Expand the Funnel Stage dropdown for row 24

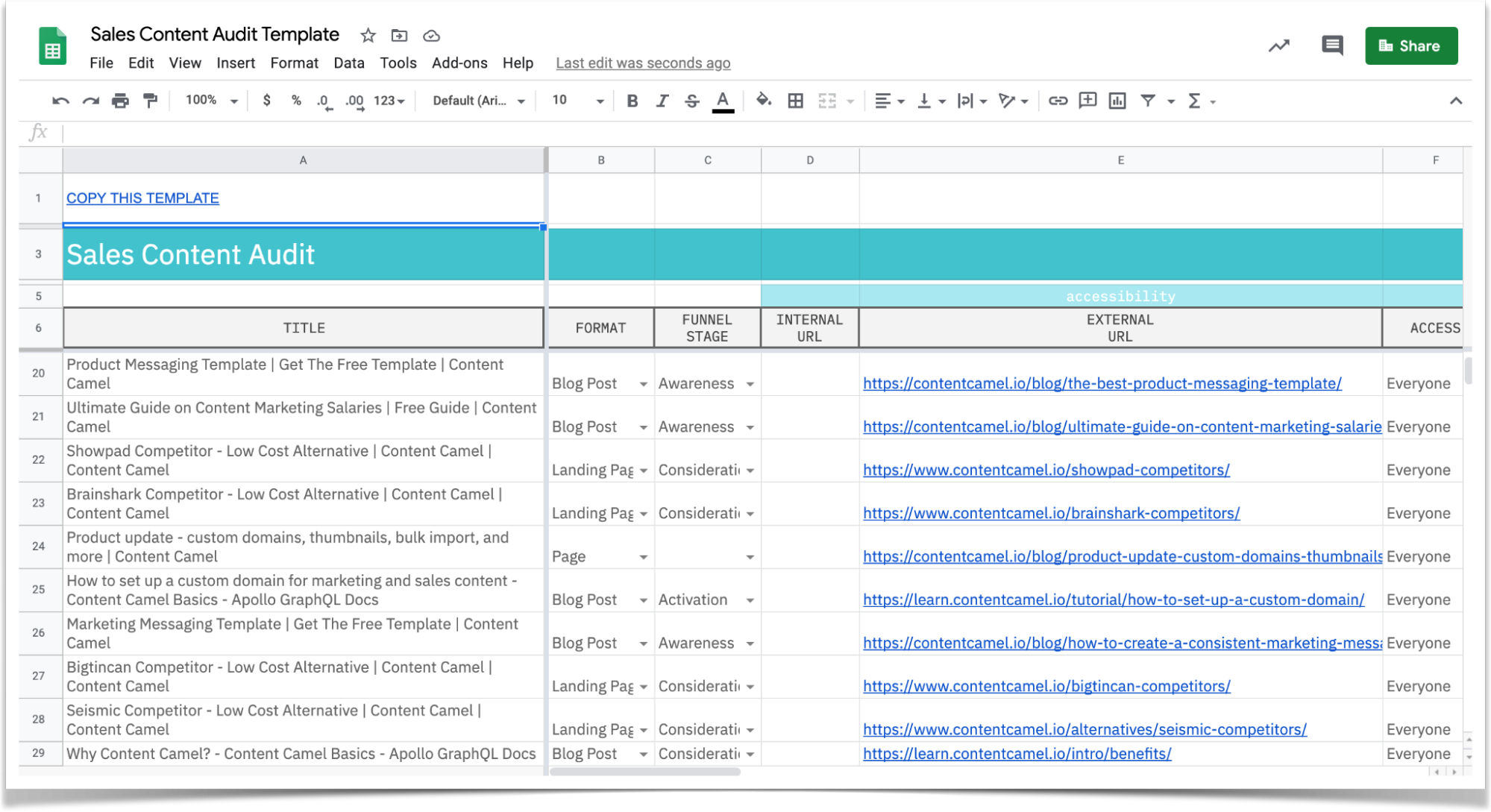click(751, 556)
